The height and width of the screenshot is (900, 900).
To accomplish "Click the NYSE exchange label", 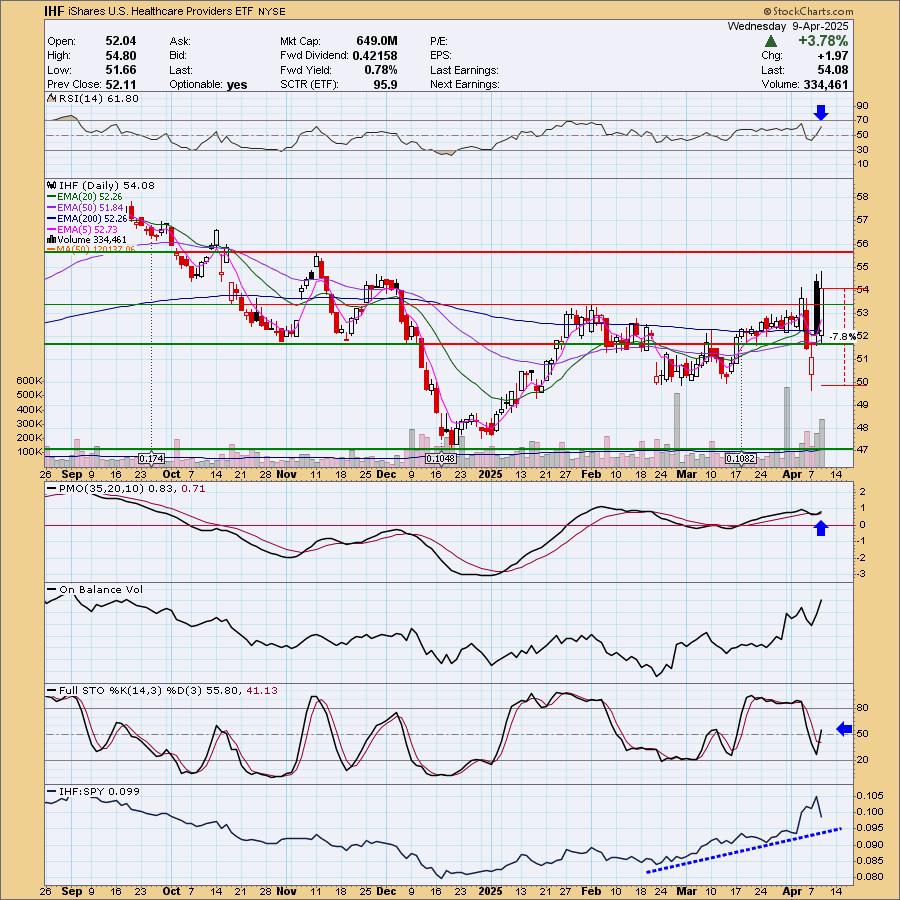I will [x=271, y=11].
